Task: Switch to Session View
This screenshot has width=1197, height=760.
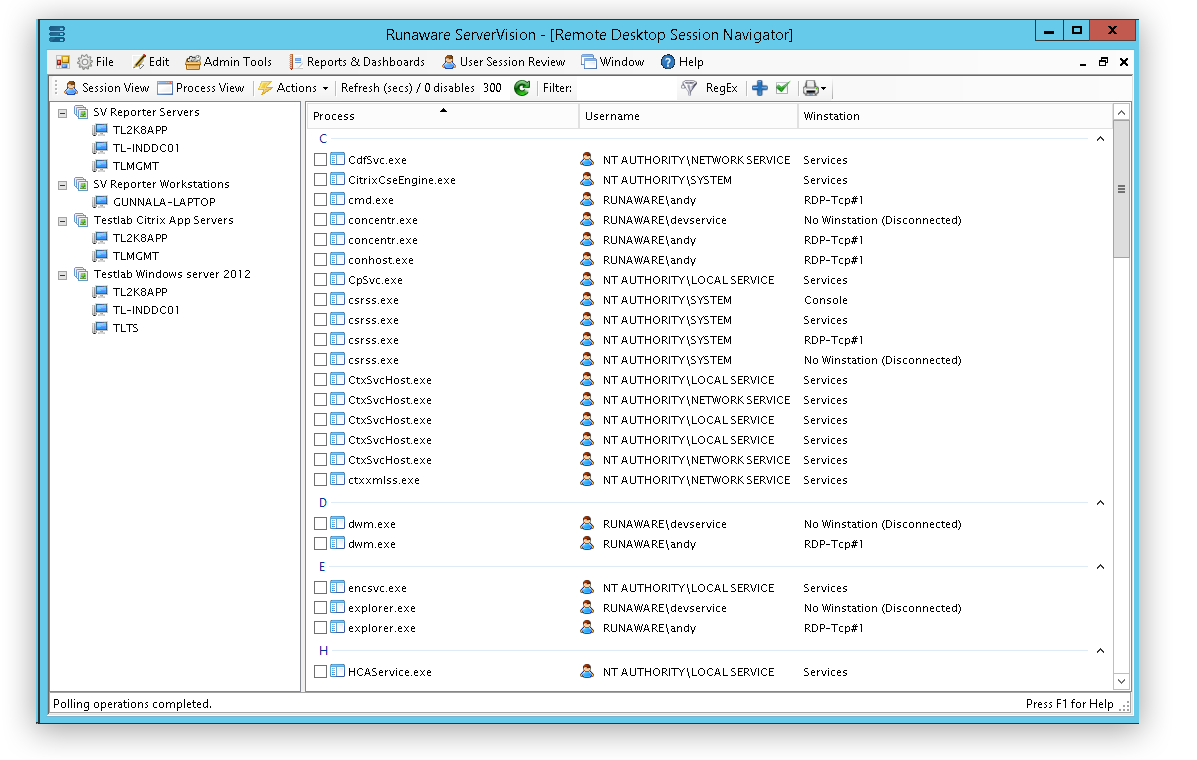Action: [x=107, y=89]
